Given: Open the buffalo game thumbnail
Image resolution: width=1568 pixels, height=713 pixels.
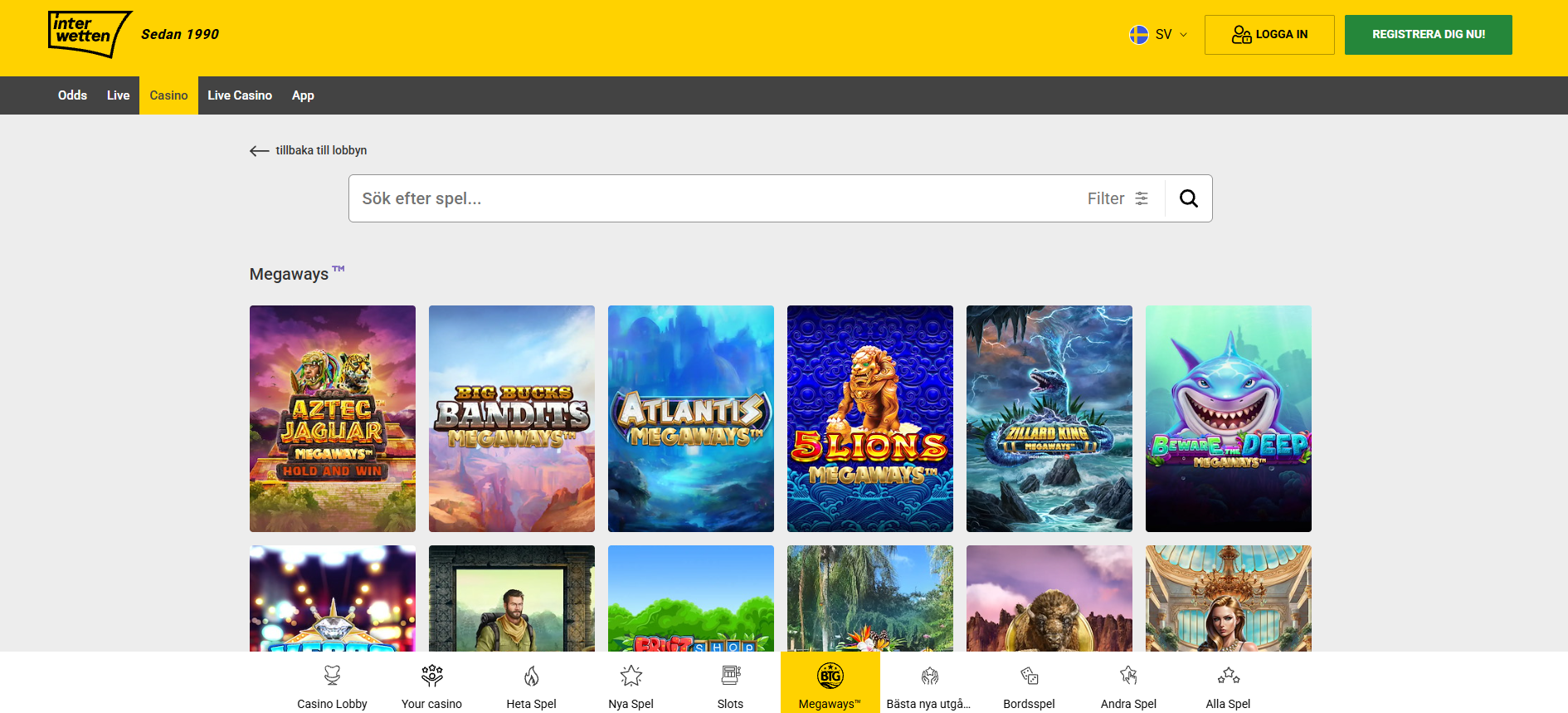Looking at the screenshot, I should (1049, 598).
